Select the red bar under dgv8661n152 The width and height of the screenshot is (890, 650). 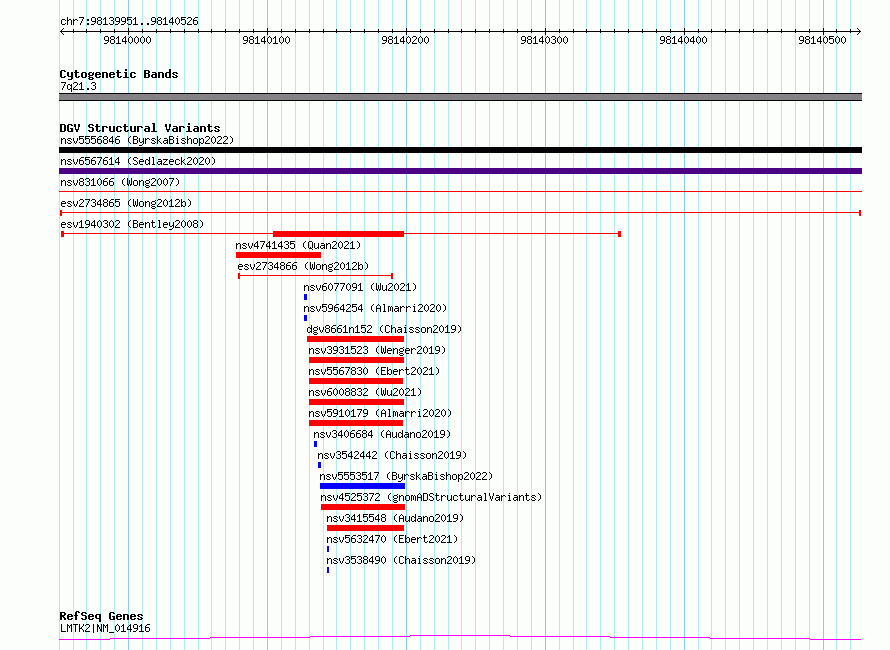tap(355, 339)
